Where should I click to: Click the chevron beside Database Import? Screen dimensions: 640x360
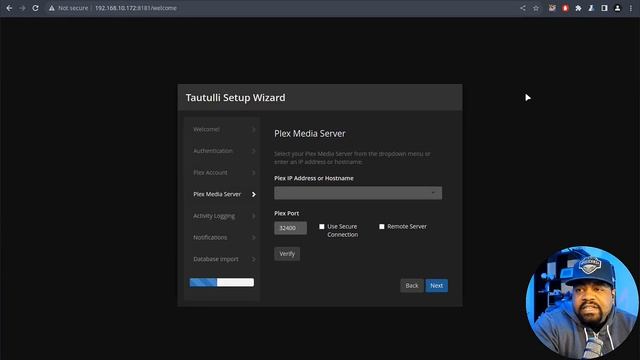click(x=253, y=259)
